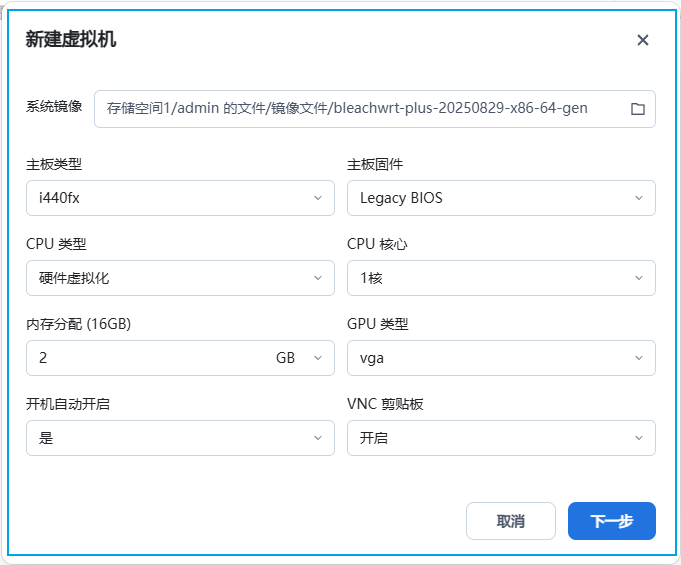Click the 主板固件 label
This screenshot has height=565, width=681.
click(375, 164)
